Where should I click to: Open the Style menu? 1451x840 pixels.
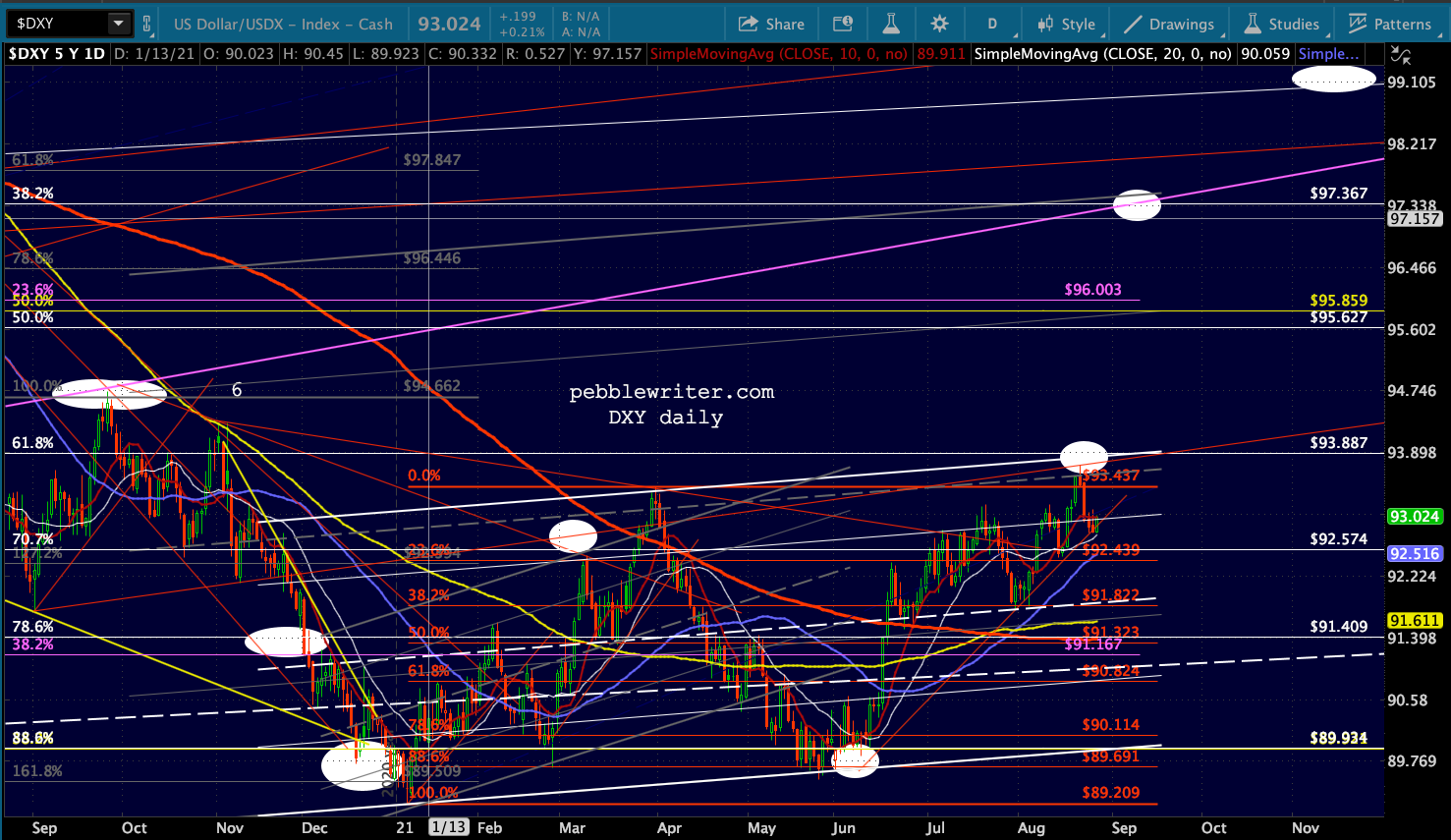tap(1066, 25)
